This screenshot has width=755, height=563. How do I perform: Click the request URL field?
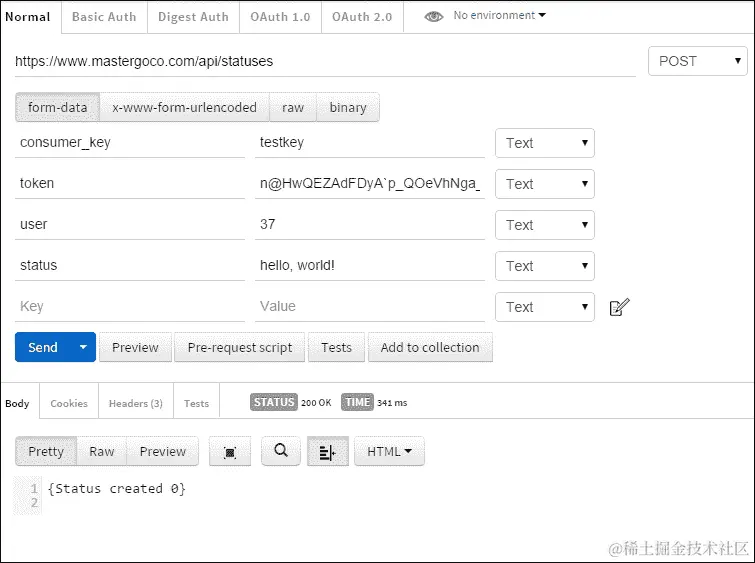[325, 61]
